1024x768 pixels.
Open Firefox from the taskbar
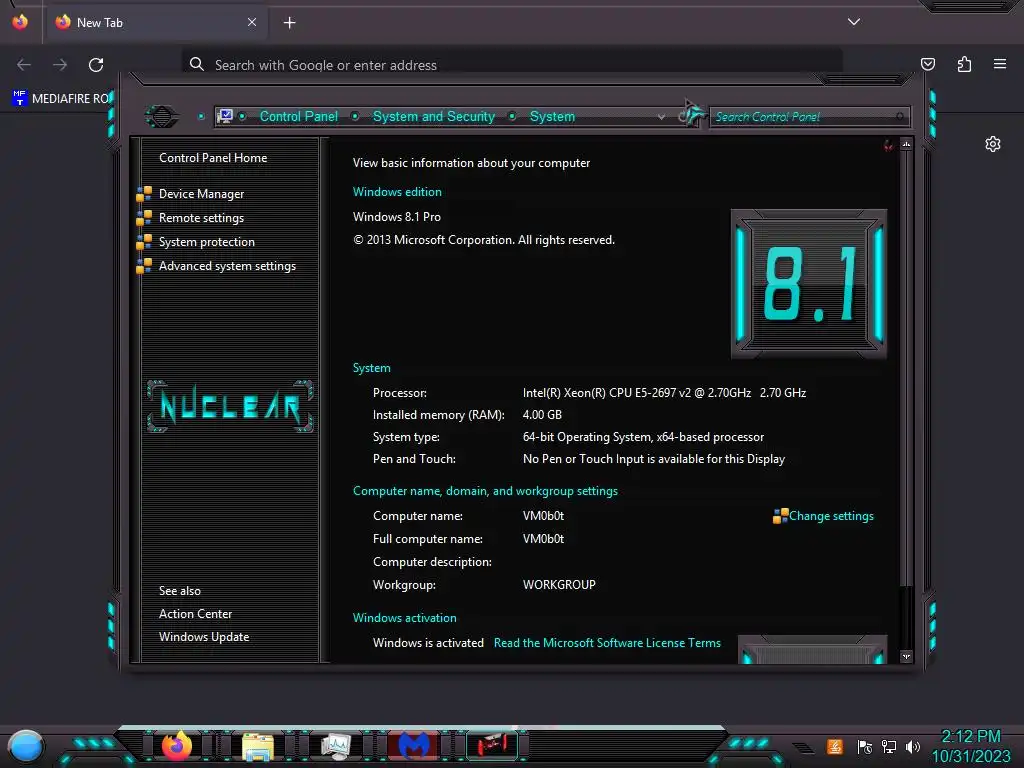(x=176, y=746)
